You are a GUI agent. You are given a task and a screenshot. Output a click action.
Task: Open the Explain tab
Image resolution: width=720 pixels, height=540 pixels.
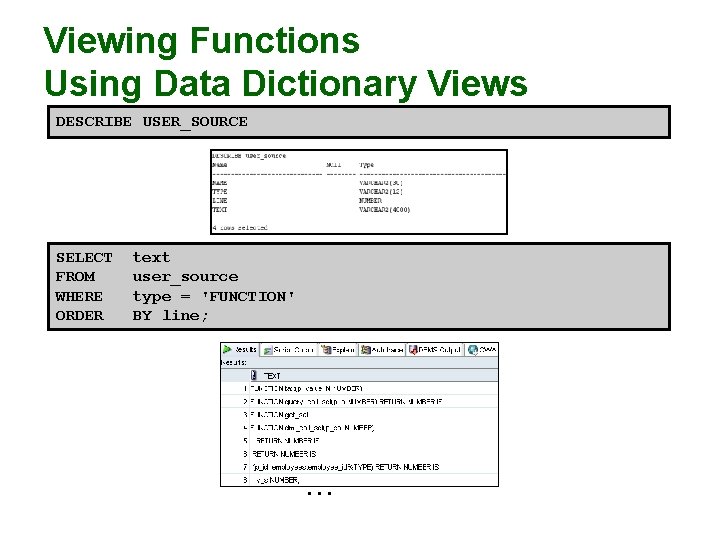(338, 350)
